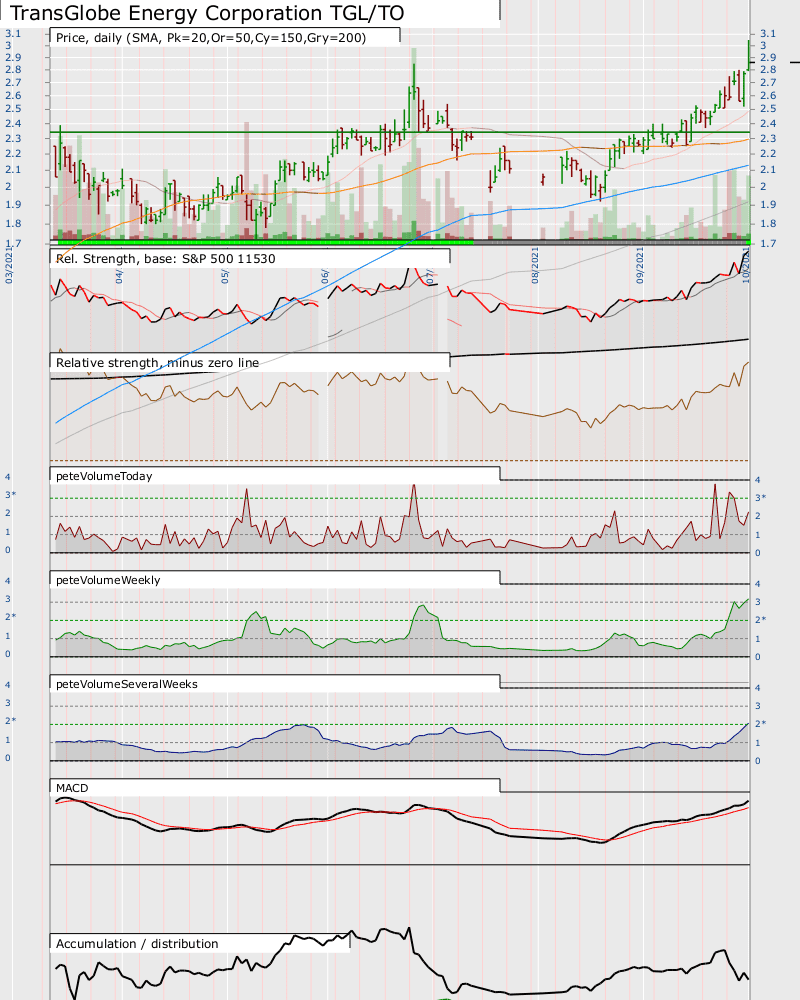800x1000 pixels.
Task: Click the 2.3 price label on right axis
Action: [x=768, y=138]
